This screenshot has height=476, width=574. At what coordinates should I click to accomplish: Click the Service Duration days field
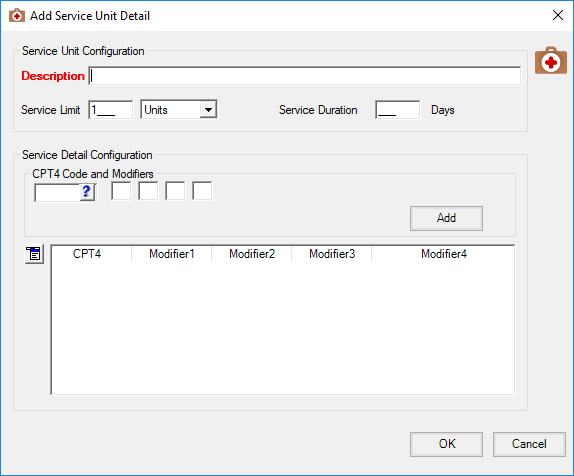[398, 109]
